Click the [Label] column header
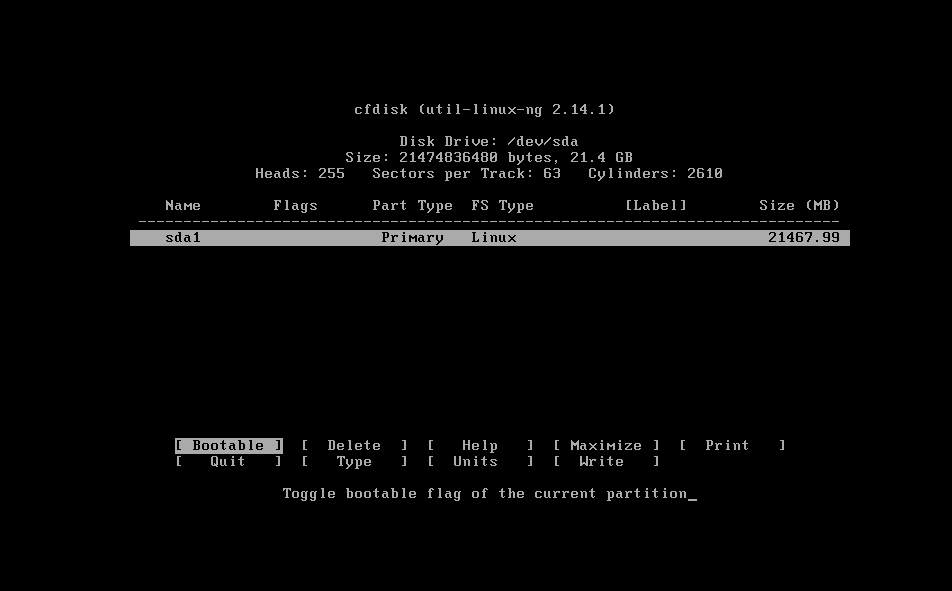 pyautogui.click(x=656, y=206)
